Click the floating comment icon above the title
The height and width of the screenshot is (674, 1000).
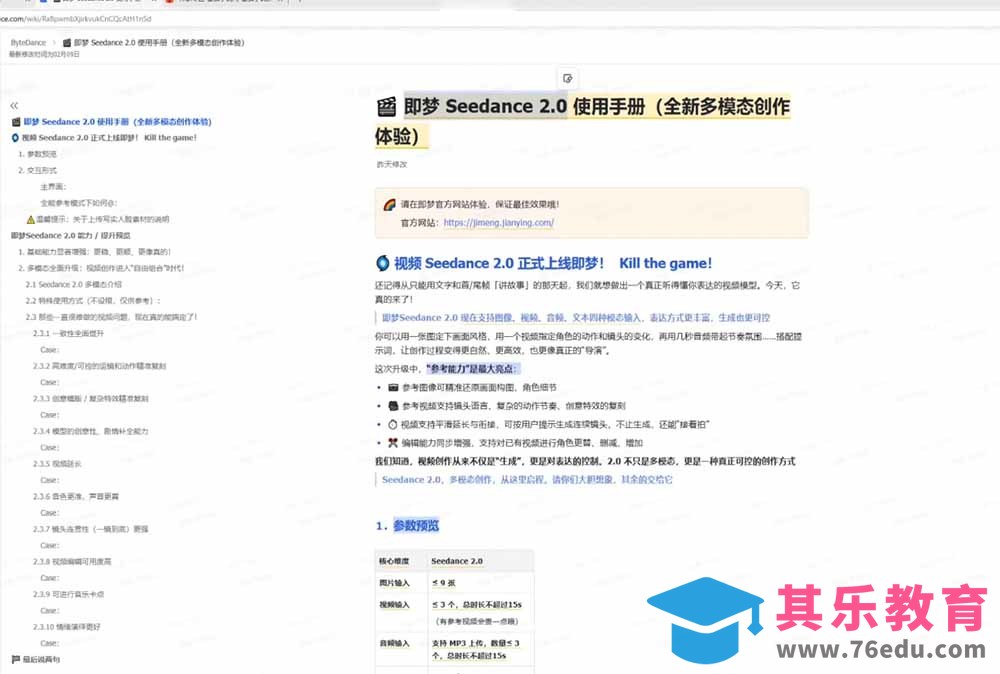click(x=568, y=78)
